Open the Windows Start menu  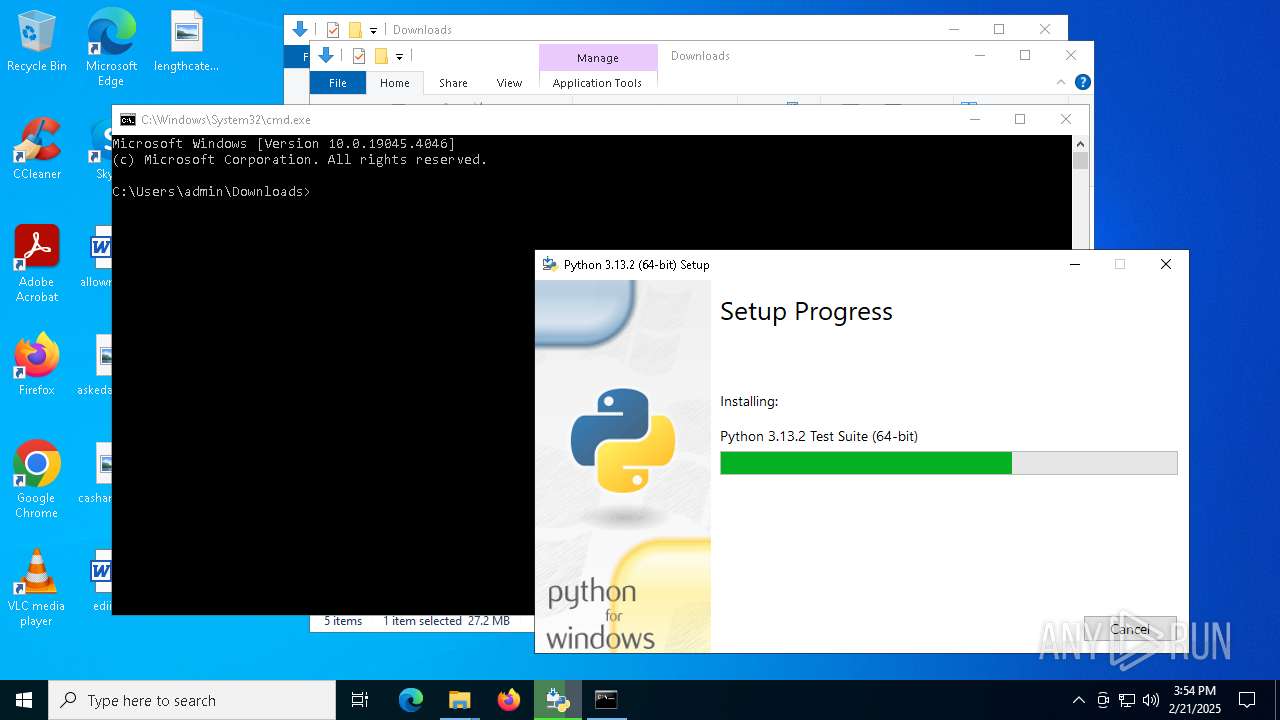pyautogui.click(x=24, y=700)
